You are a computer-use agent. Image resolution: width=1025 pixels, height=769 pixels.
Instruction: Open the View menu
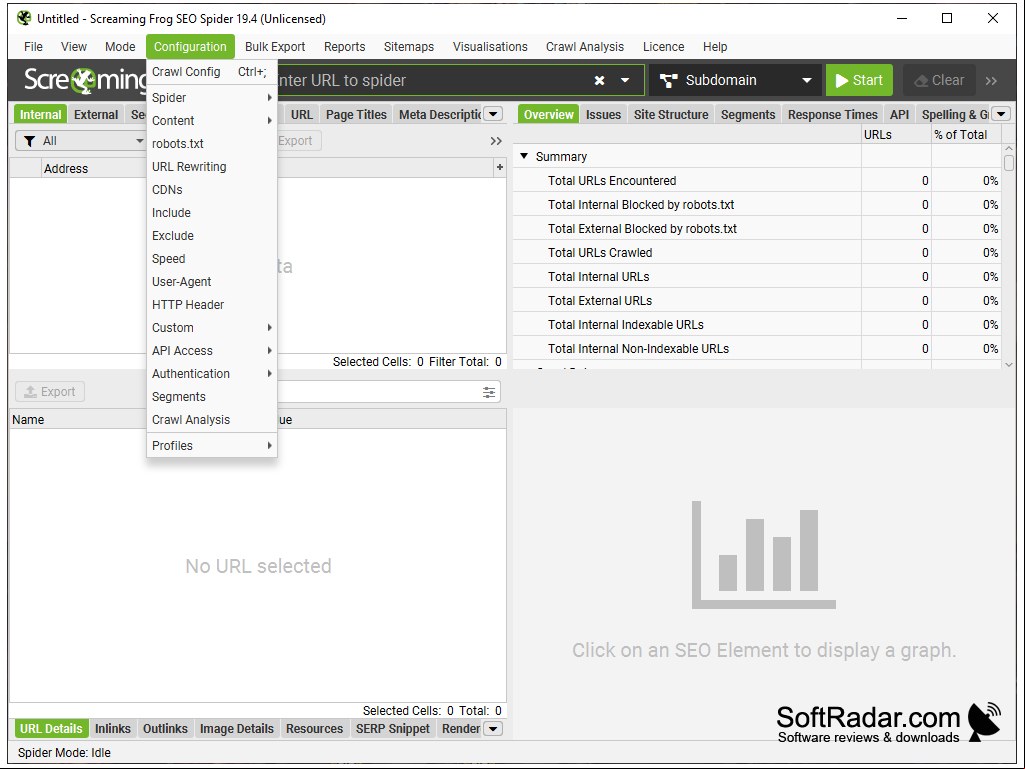[74, 46]
